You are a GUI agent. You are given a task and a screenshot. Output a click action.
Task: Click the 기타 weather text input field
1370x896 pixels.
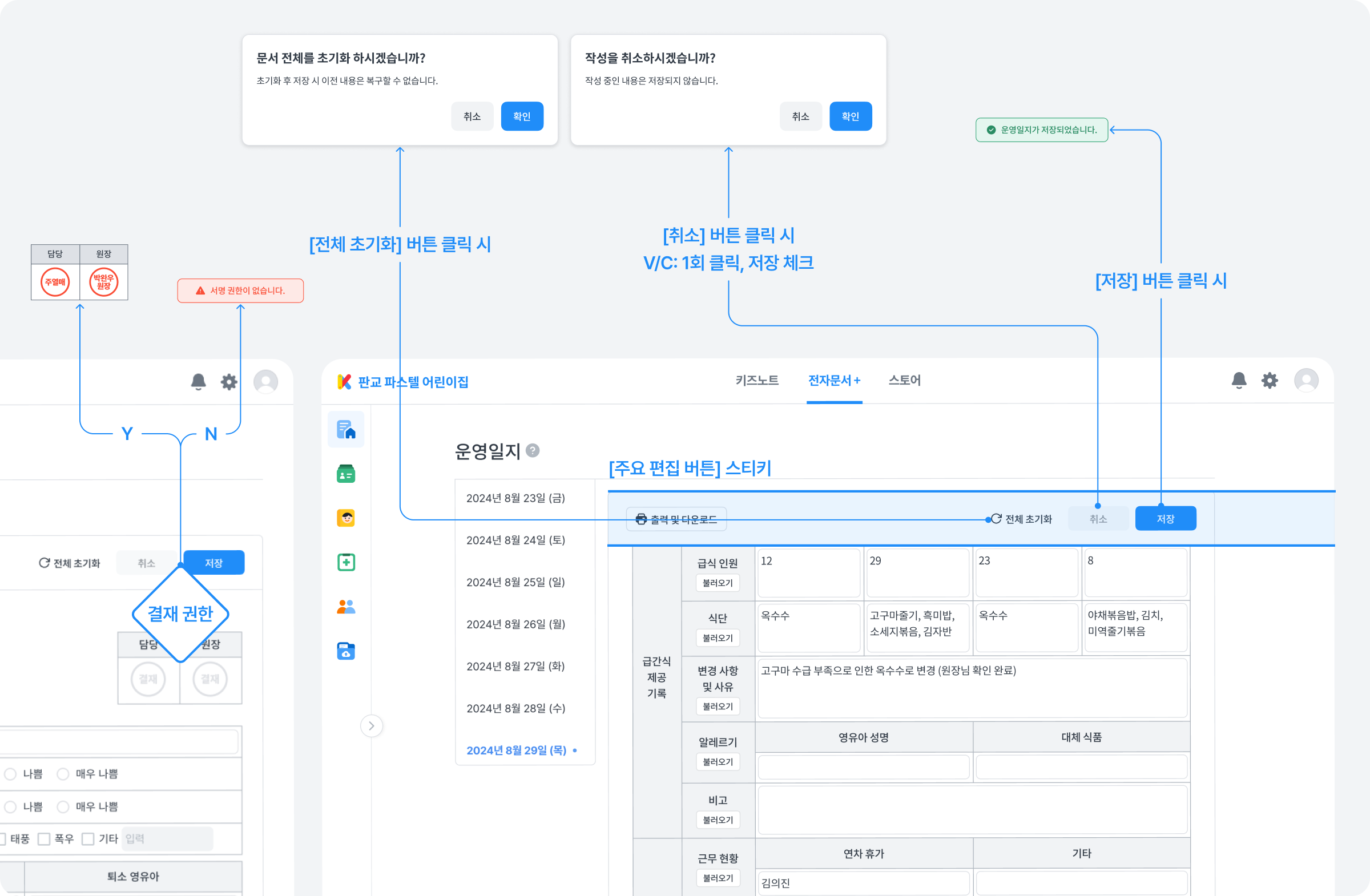click(x=167, y=839)
